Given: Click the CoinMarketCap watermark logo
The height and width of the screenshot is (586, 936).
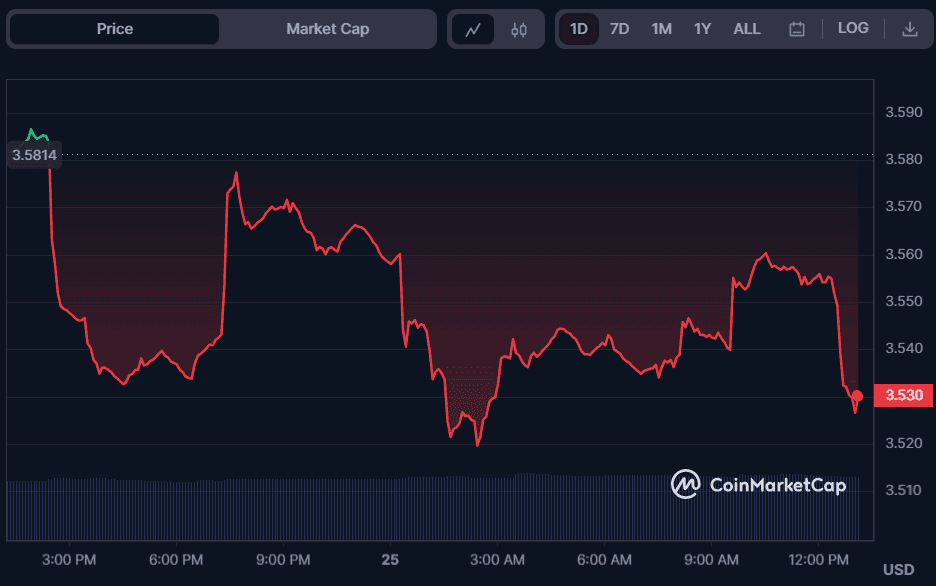Looking at the screenshot, I should [x=759, y=485].
